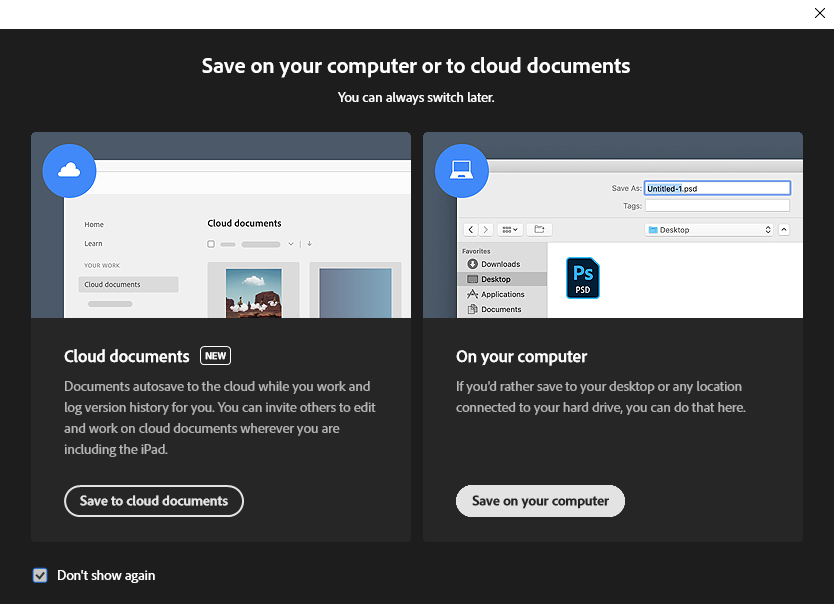Click the collapse chevron beside Desktop dropdown
Screen dimensions: 834x604
pyautogui.click(x=783, y=230)
